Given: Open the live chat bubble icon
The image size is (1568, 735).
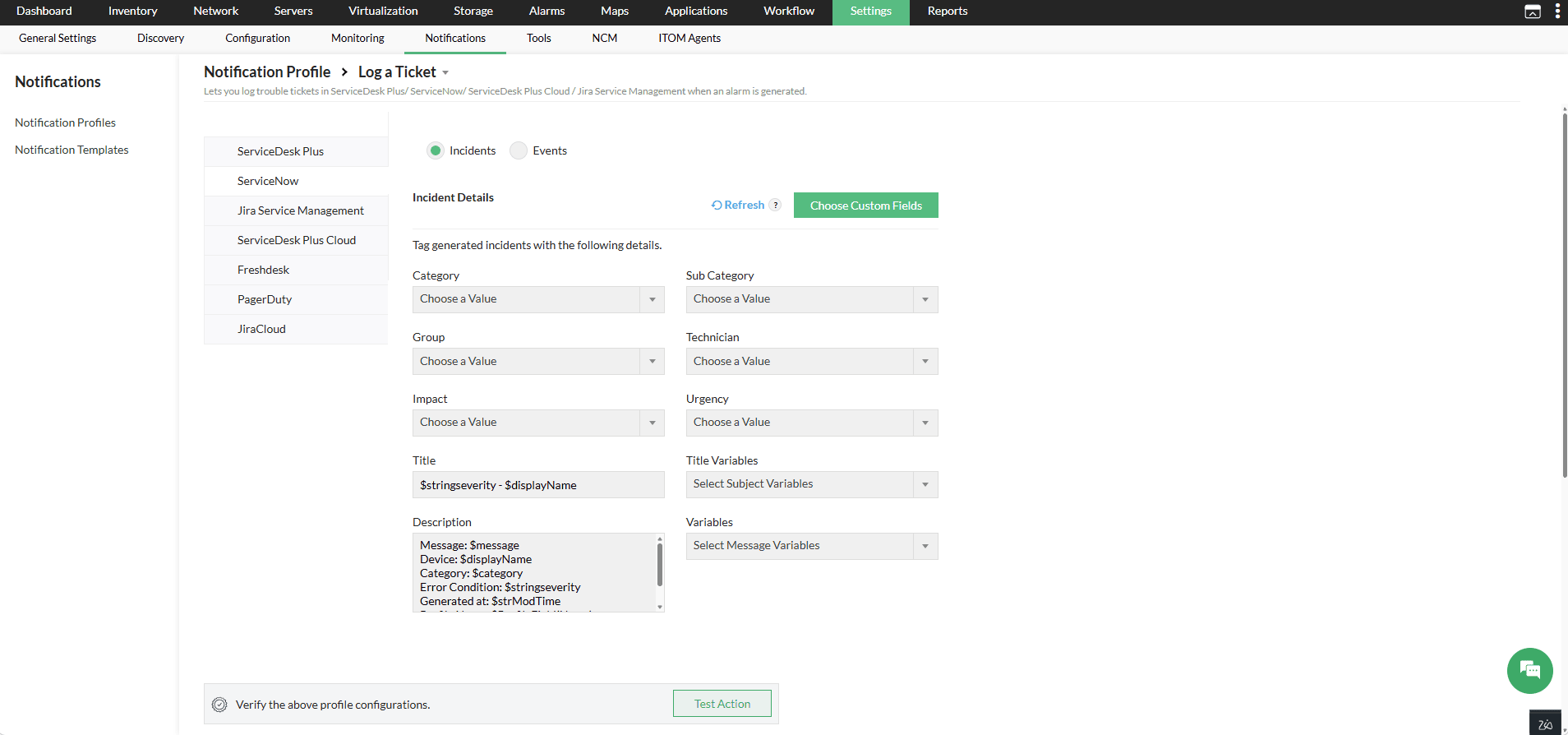Looking at the screenshot, I should pos(1529,671).
